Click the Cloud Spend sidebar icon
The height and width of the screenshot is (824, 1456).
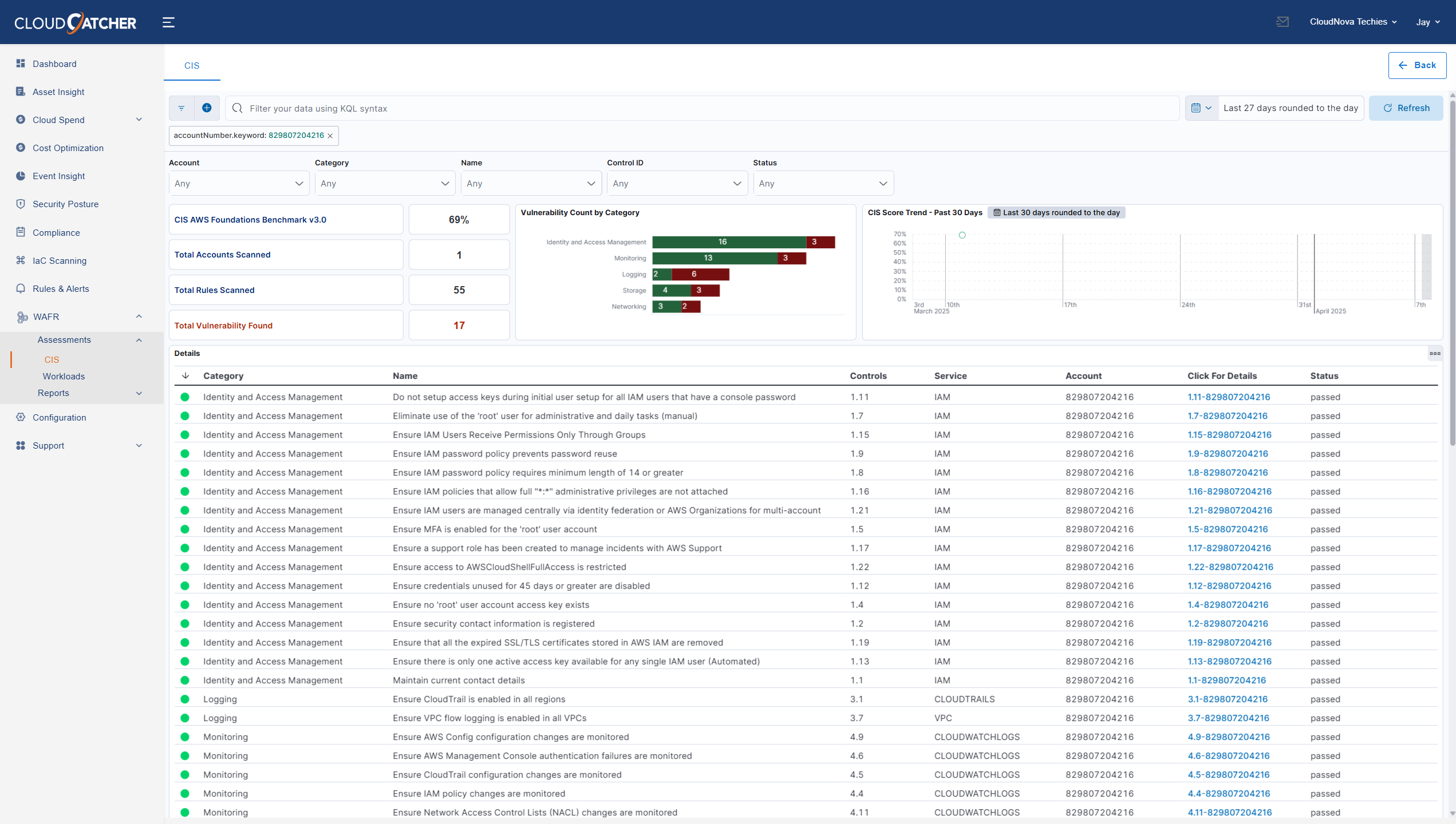click(21, 120)
